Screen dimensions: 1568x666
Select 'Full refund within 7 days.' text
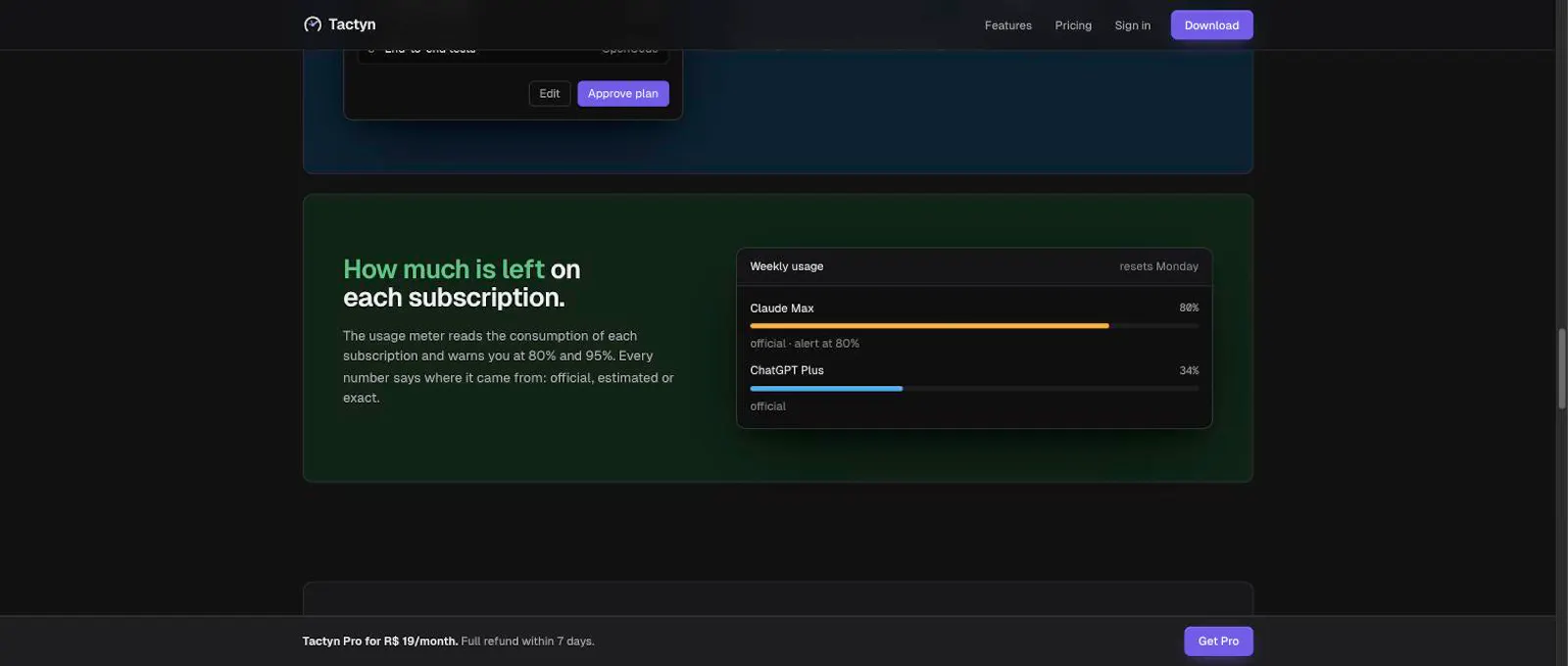527,642
